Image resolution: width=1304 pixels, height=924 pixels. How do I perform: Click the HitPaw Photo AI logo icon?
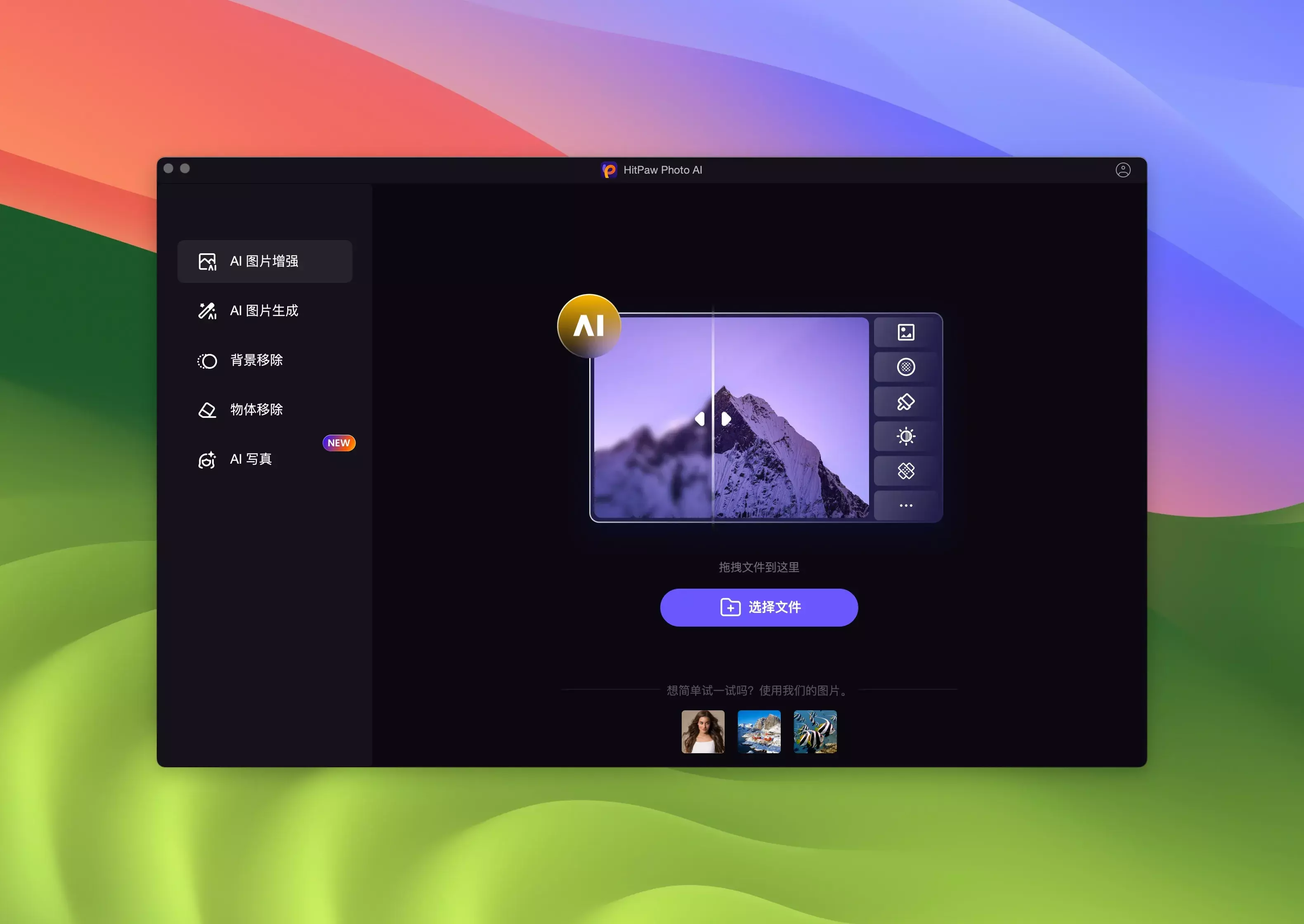pyautogui.click(x=609, y=170)
